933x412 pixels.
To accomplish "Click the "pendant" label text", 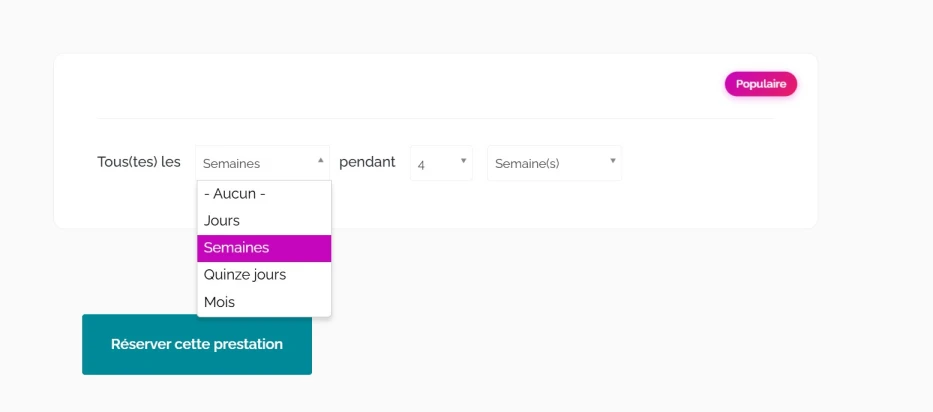I will tap(367, 162).
